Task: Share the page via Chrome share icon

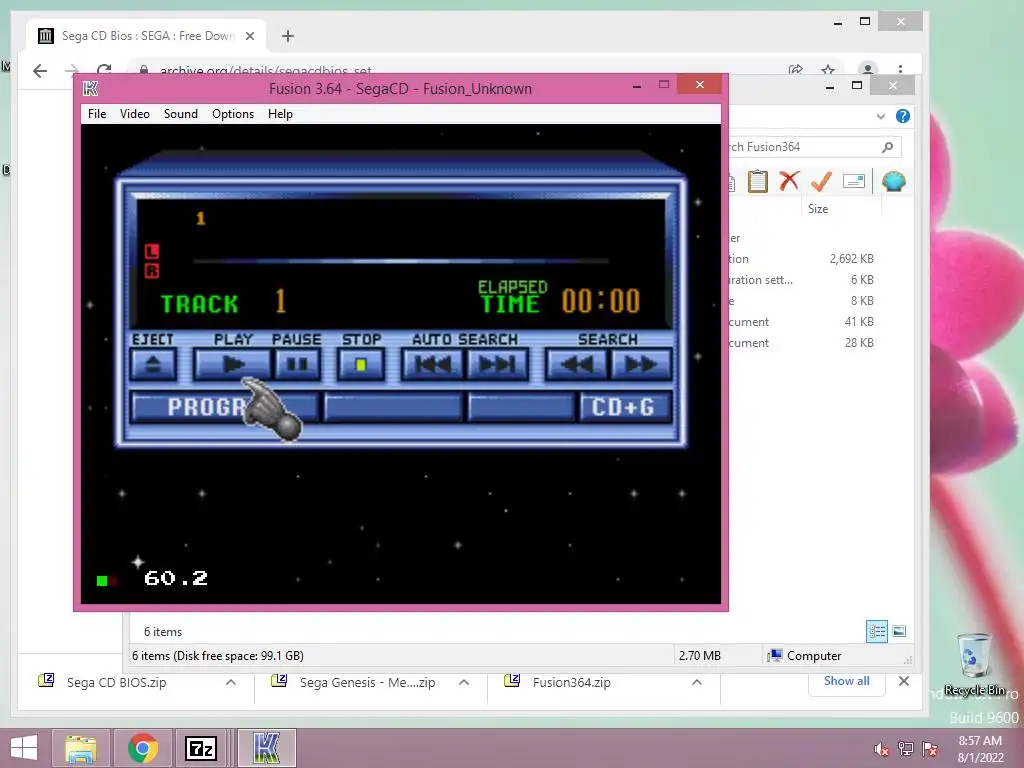Action: [x=795, y=69]
